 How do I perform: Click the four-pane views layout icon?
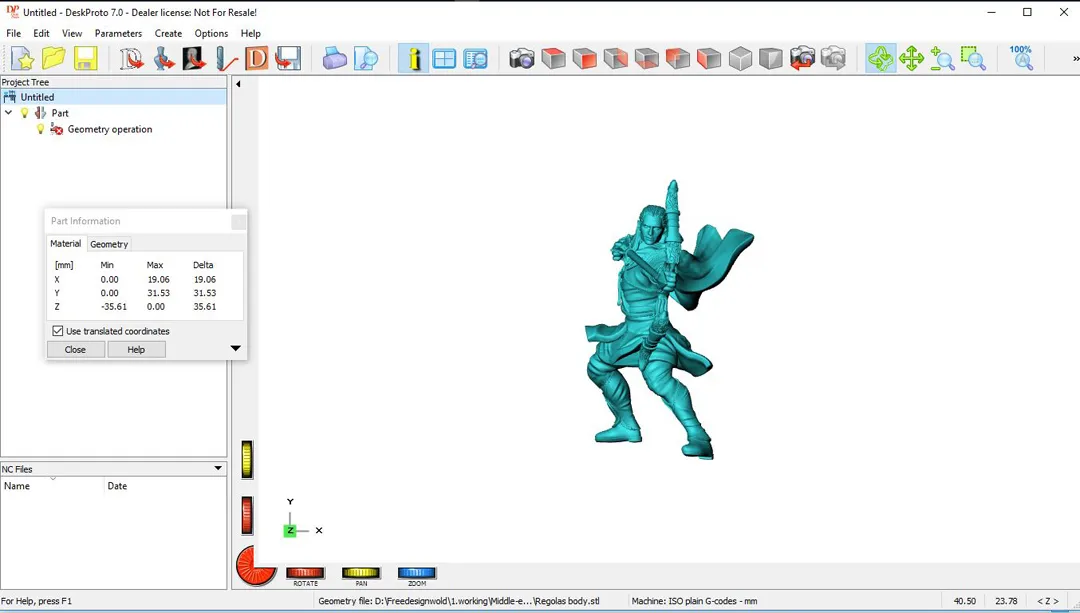[x=444, y=59]
